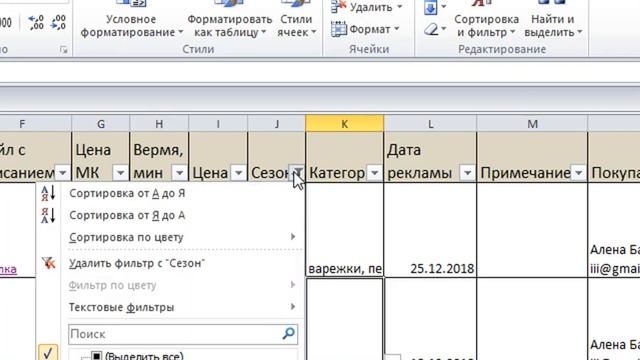Select column M header
This screenshot has height=360, width=640.
tap(532, 124)
